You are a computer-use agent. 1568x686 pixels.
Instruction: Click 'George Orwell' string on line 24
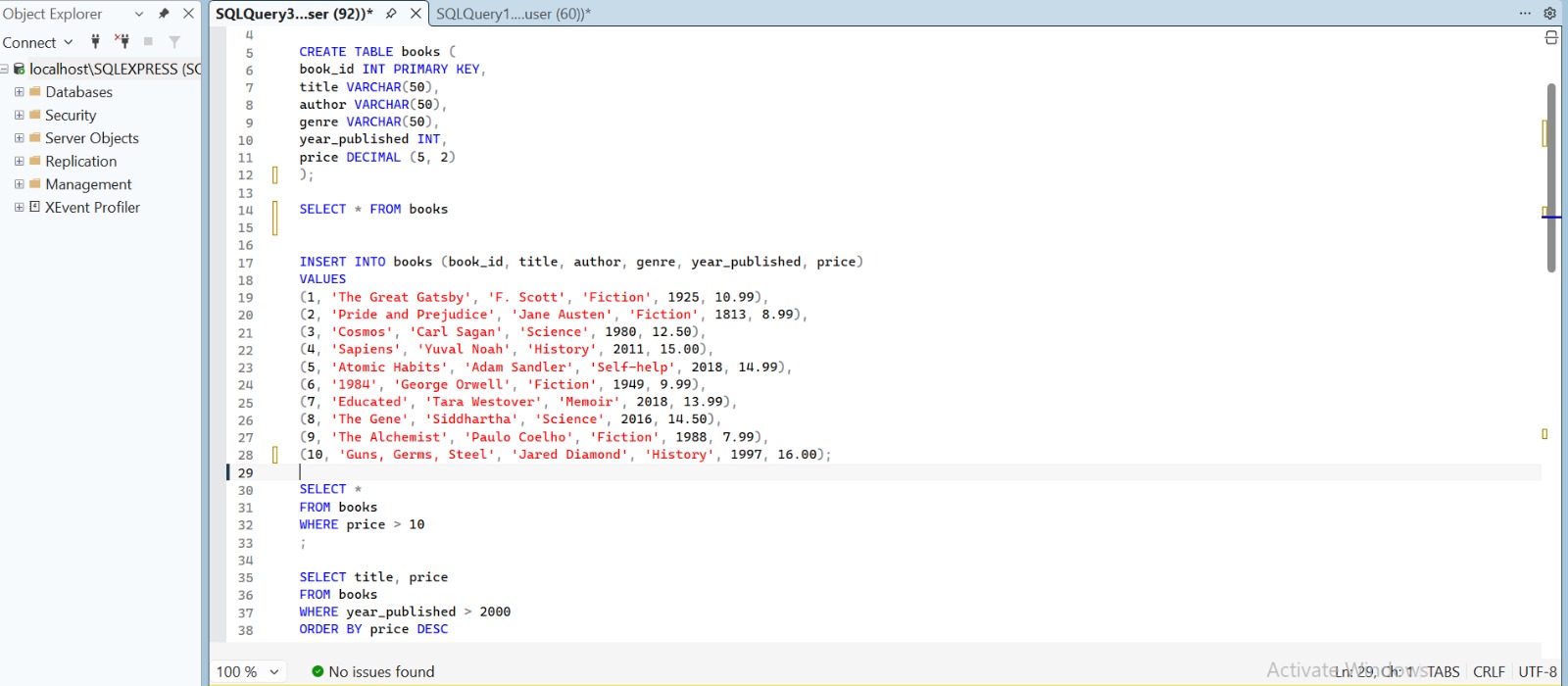pyautogui.click(x=452, y=384)
